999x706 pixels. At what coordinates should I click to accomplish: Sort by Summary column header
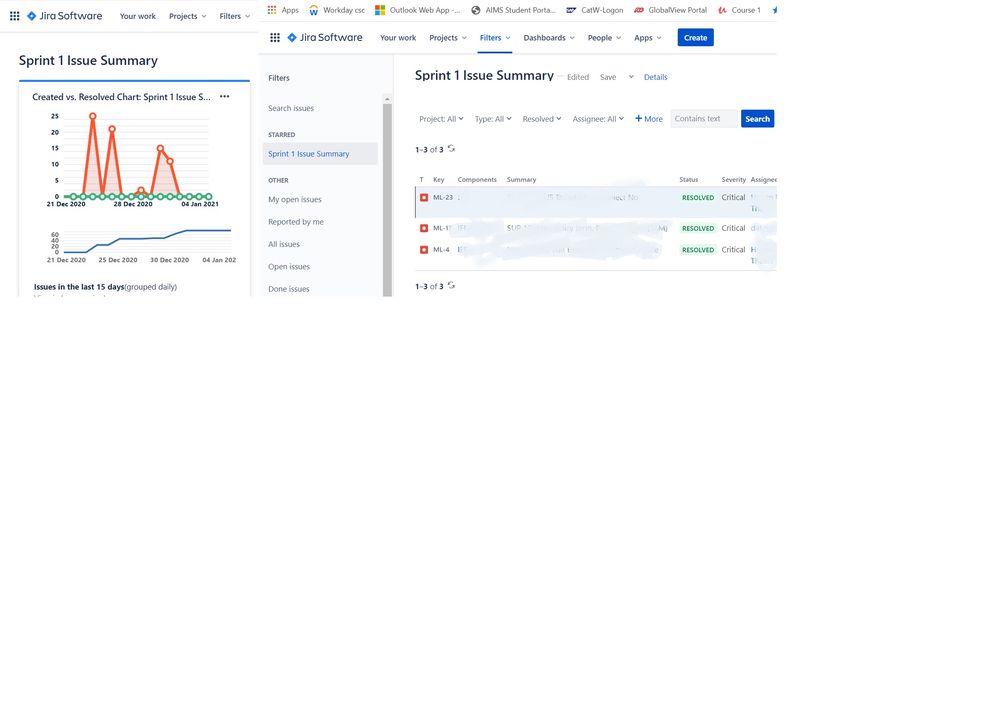[x=521, y=180]
